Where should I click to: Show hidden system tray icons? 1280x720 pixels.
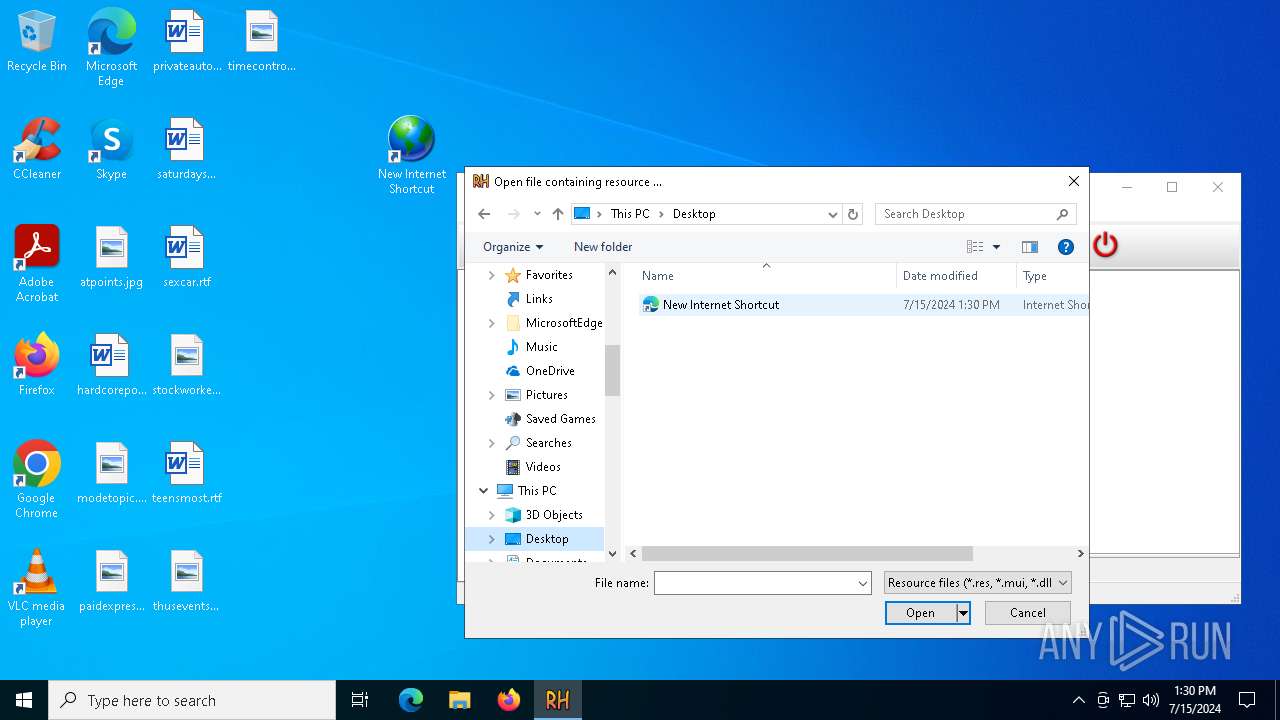click(1078, 700)
